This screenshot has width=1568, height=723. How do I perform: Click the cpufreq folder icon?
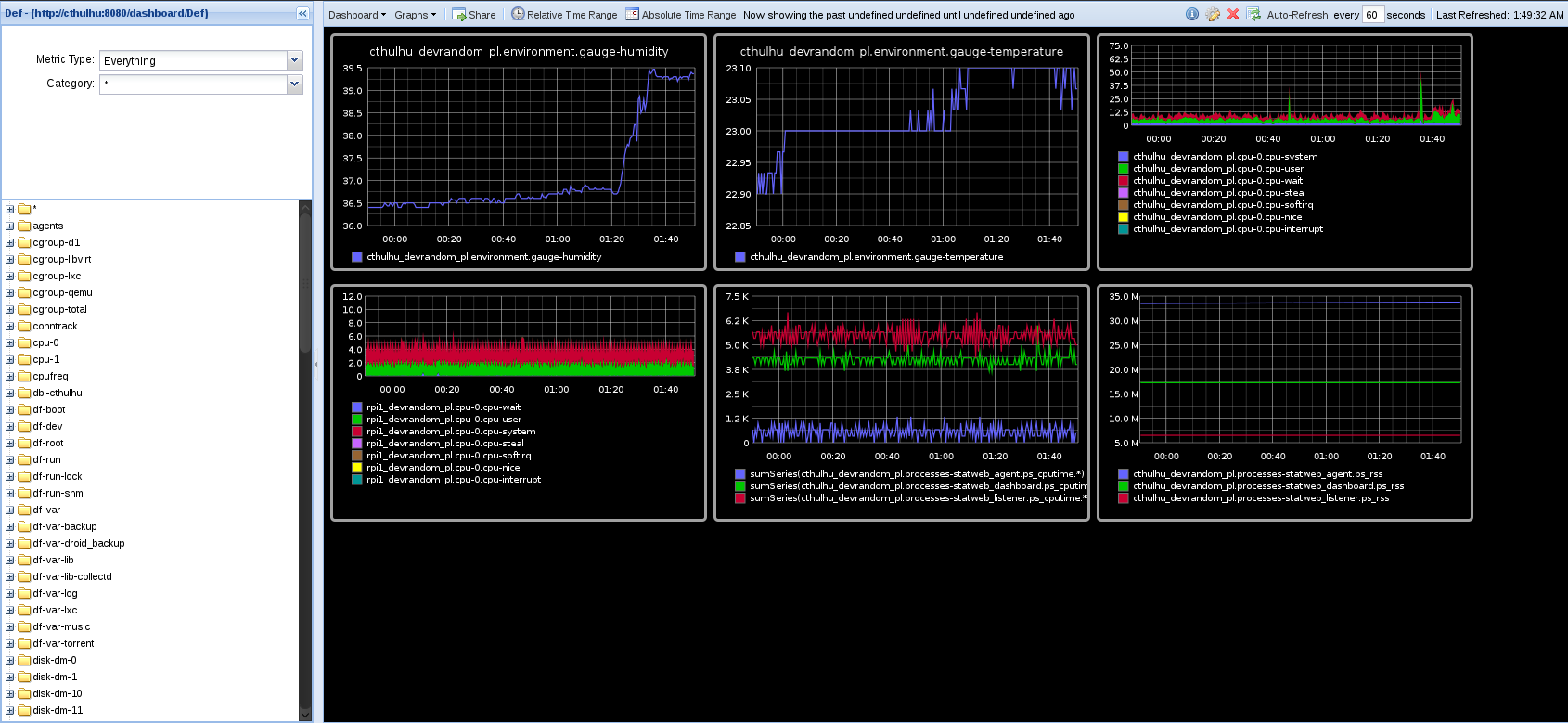pyautogui.click(x=24, y=376)
